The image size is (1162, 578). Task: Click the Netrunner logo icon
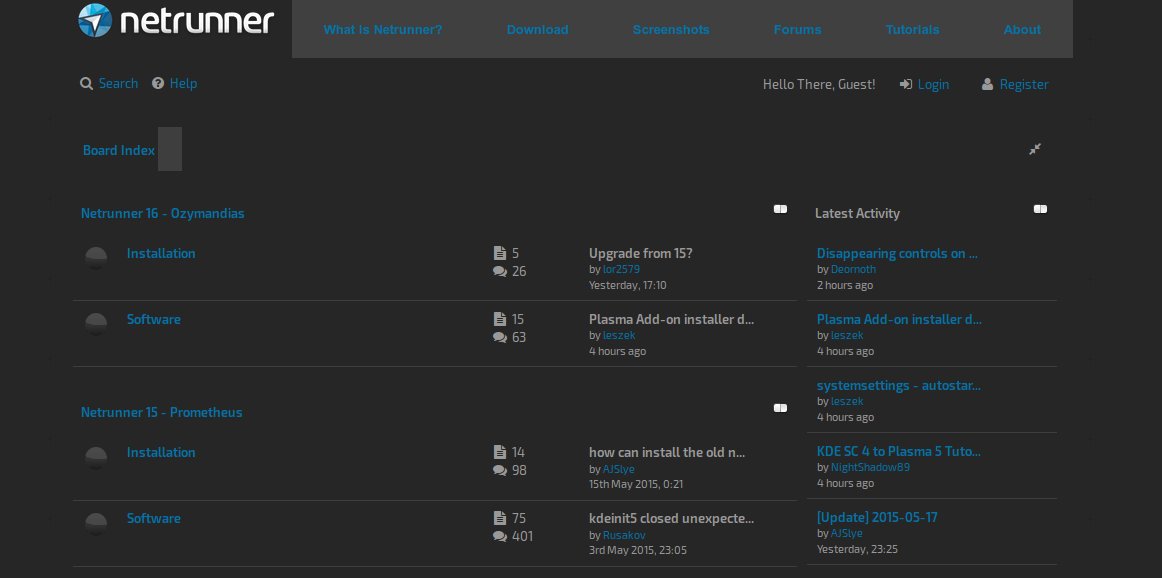point(95,20)
